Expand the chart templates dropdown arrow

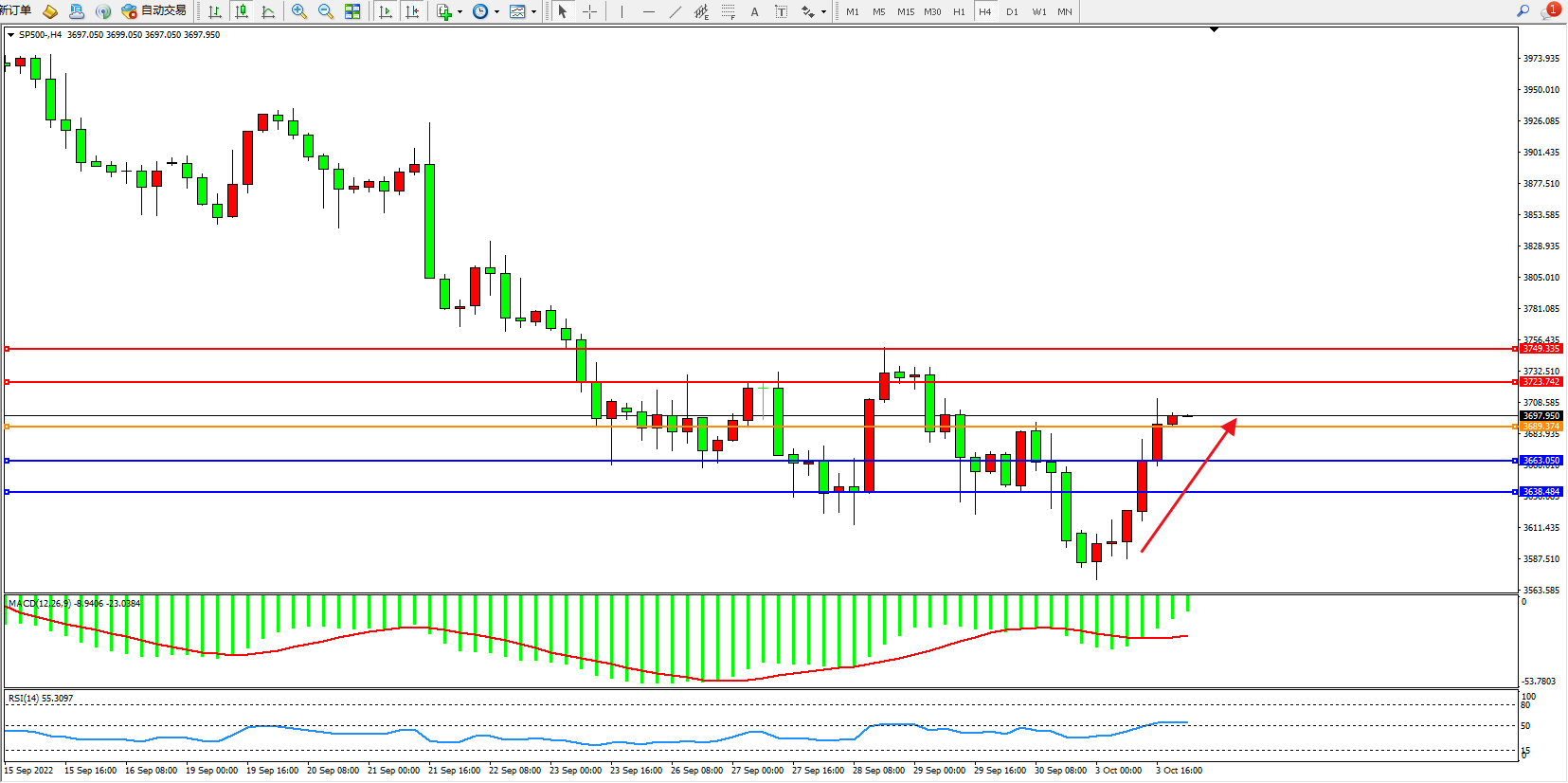(x=533, y=12)
